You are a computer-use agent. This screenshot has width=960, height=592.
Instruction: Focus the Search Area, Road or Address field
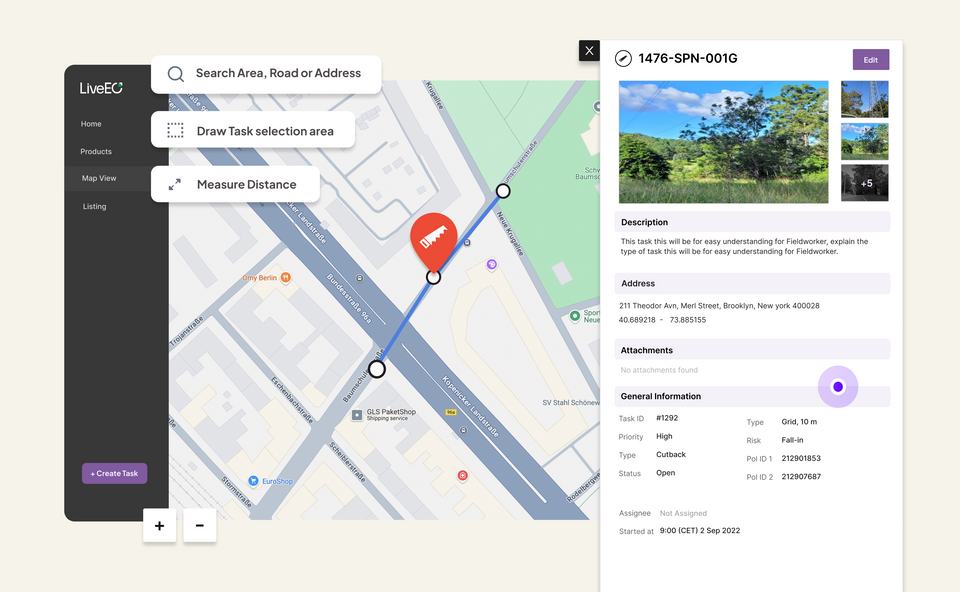266,74
